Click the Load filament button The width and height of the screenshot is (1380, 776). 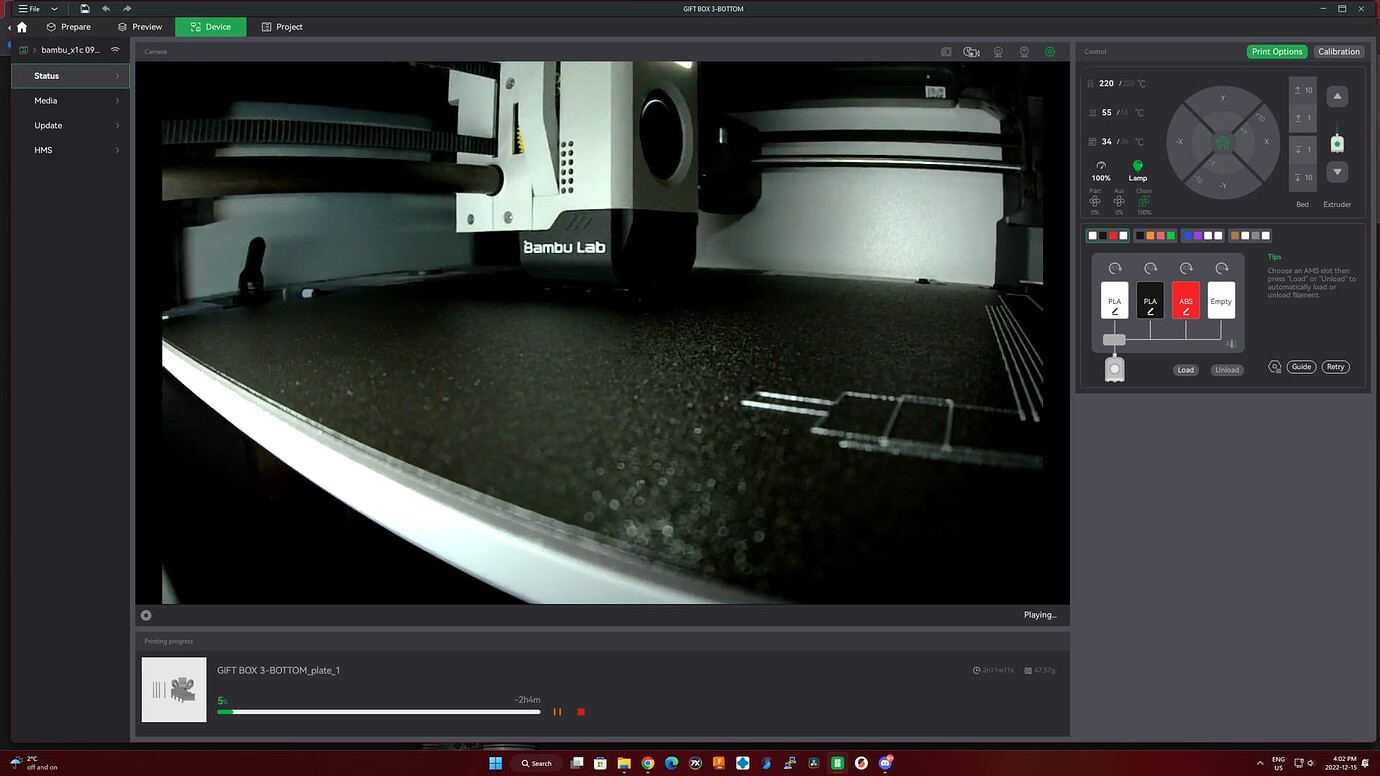pos(1186,370)
